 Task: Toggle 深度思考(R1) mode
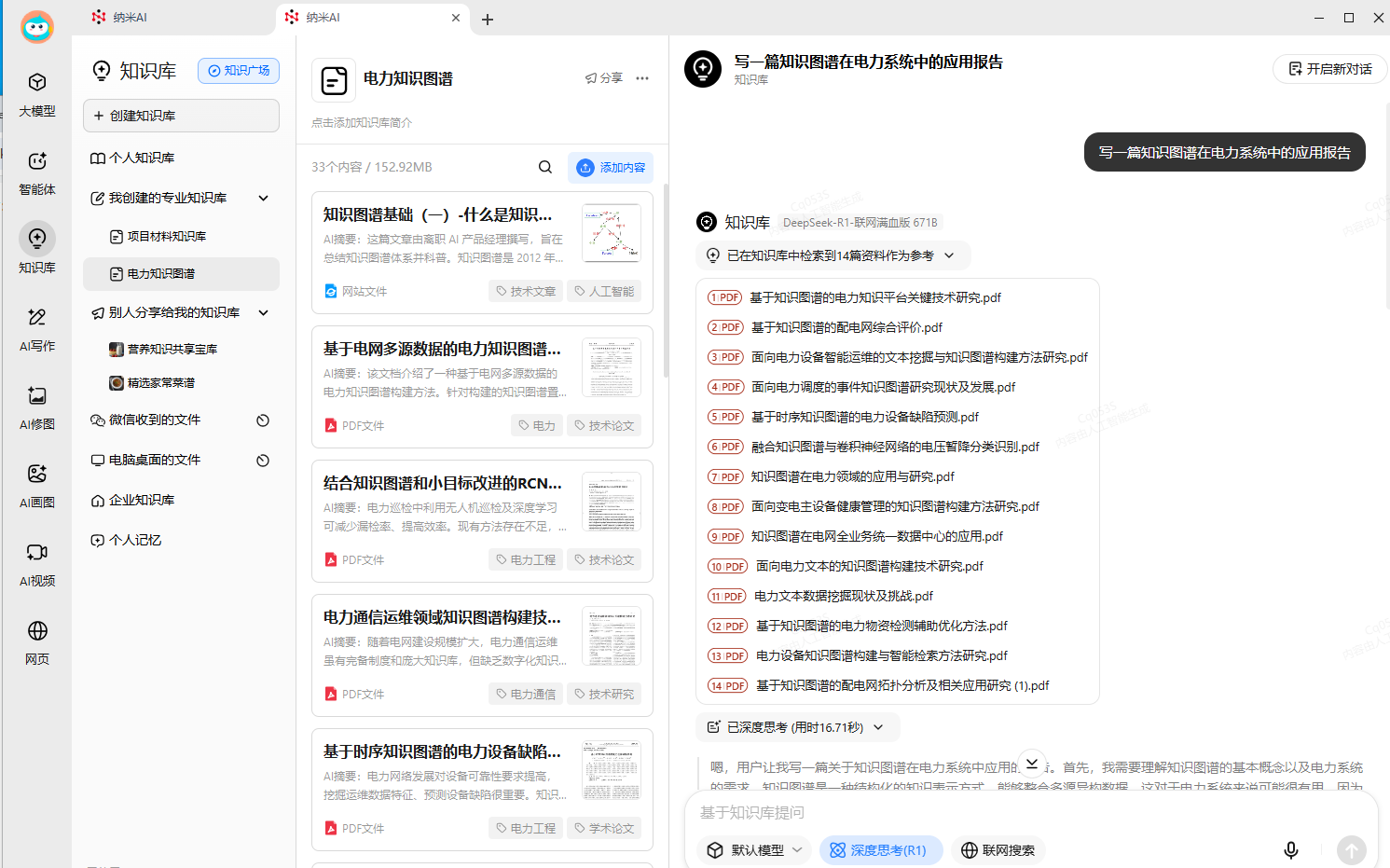tap(881, 850)
